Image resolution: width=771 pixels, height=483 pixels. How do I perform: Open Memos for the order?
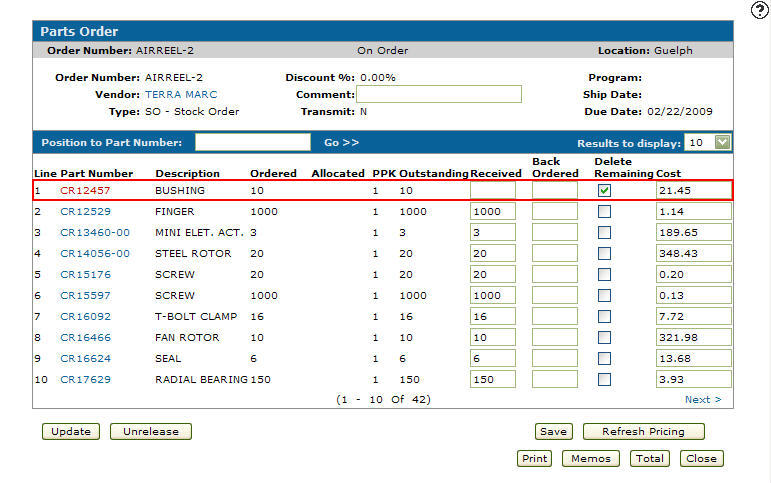(591, 458)
